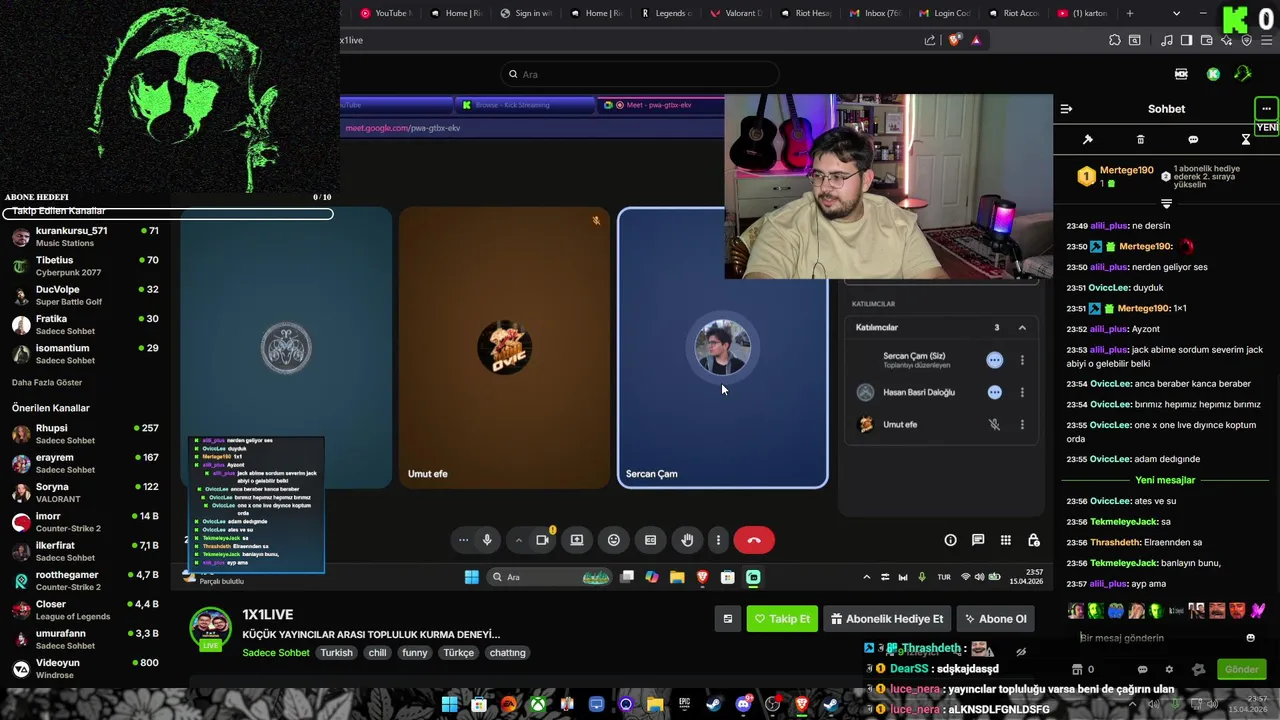Open chat three-dot menu beside Sohbet

(1266, 109)
